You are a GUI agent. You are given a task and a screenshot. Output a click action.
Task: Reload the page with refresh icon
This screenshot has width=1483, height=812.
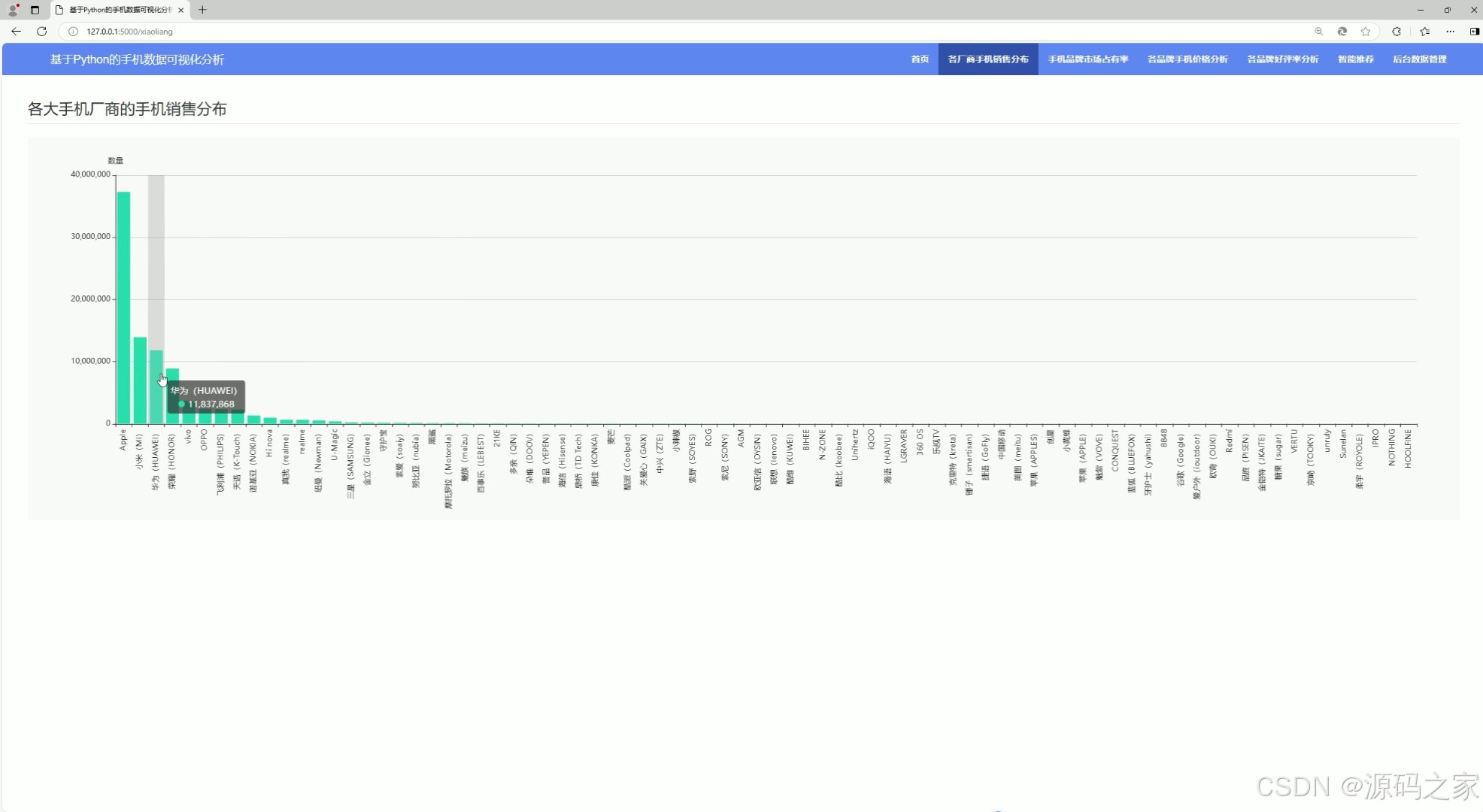42,32
